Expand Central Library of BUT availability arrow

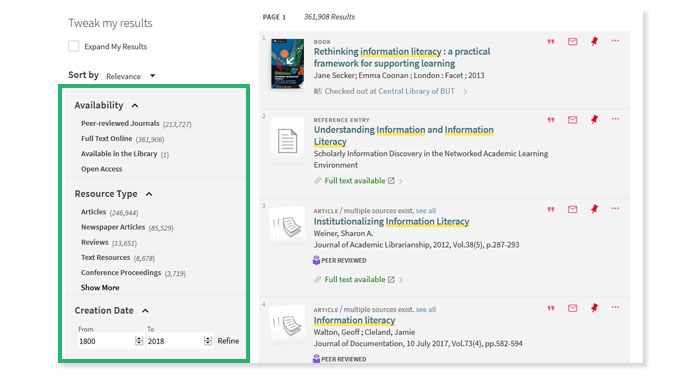(465, 92)
